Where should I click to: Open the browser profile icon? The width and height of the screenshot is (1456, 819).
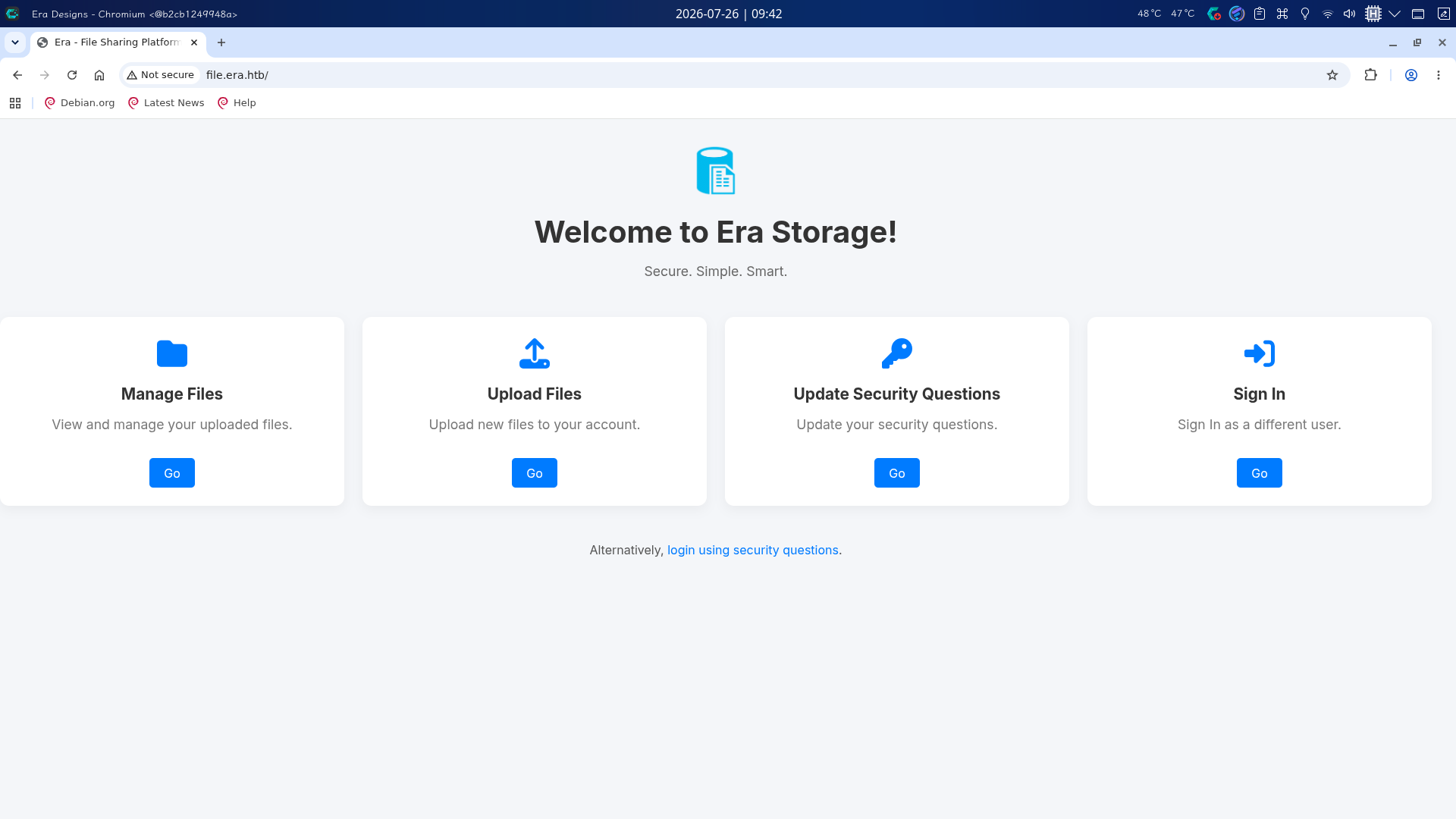tap(1411, 75)
